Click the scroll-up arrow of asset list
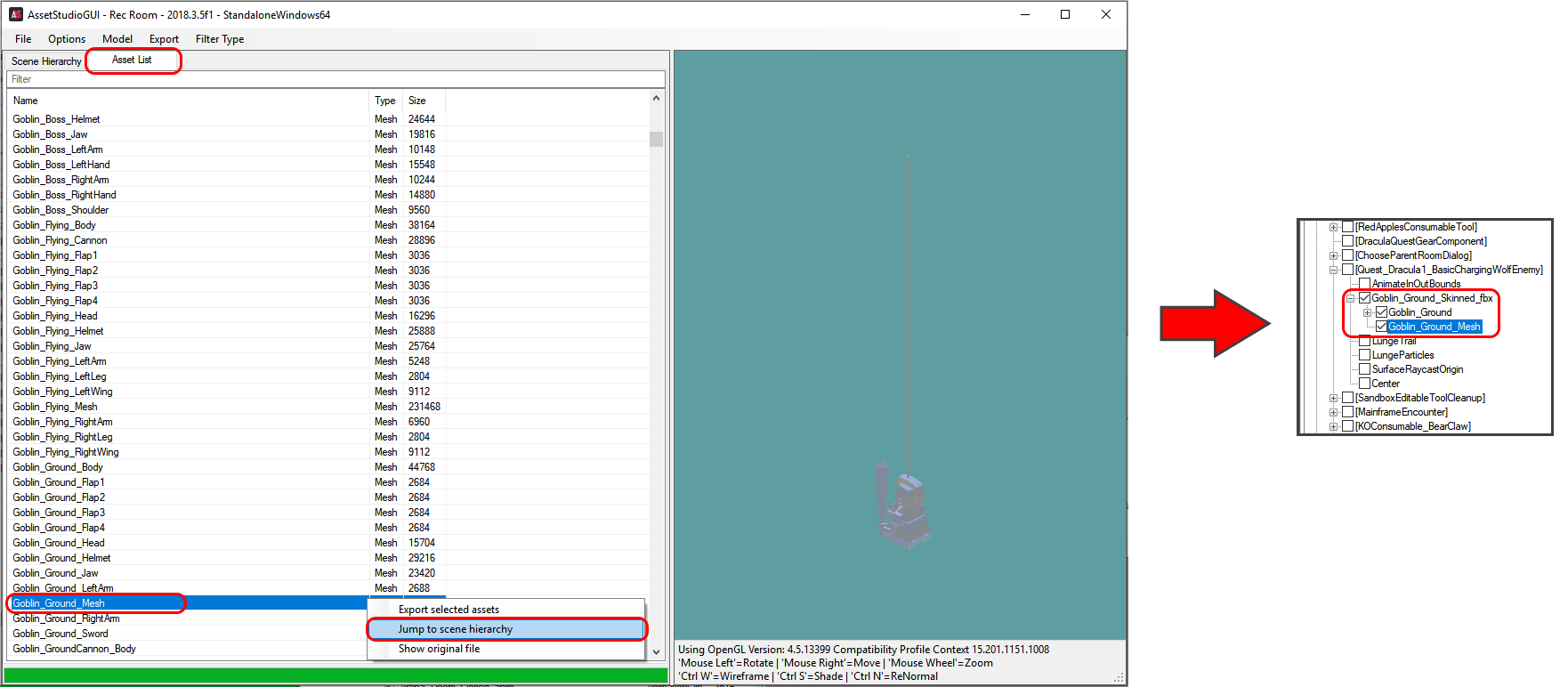 [x=656, y=99]
